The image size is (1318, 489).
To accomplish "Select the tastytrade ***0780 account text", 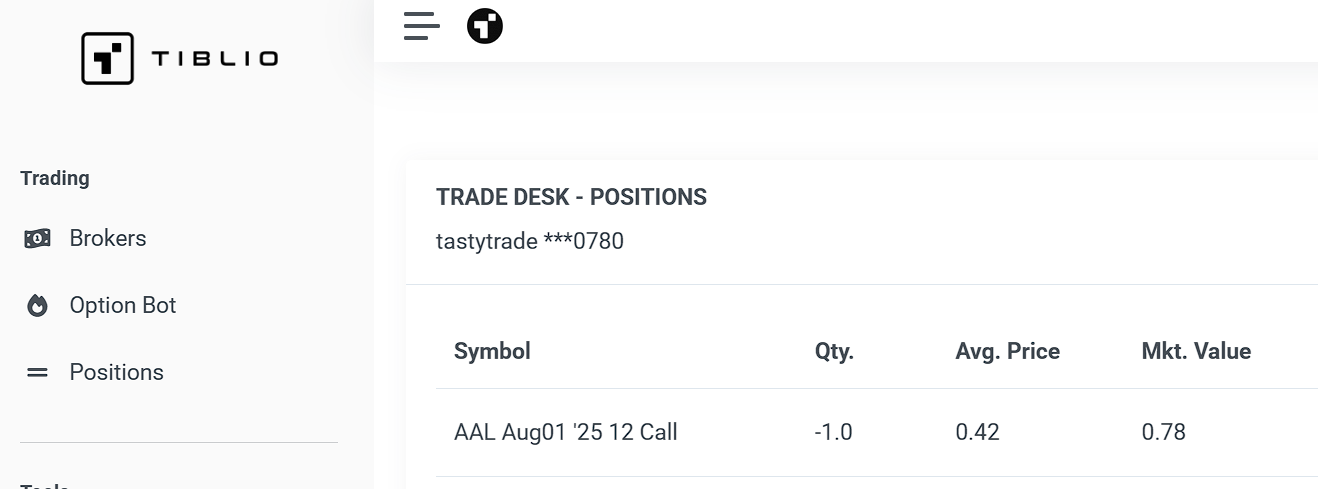I will pyautogui.click(x=530, y=241).
